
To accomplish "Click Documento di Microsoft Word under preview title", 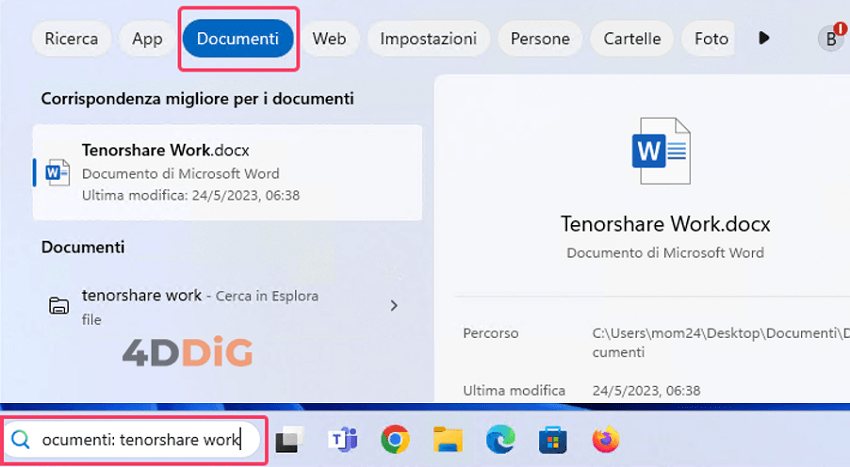I will point(665,253).
